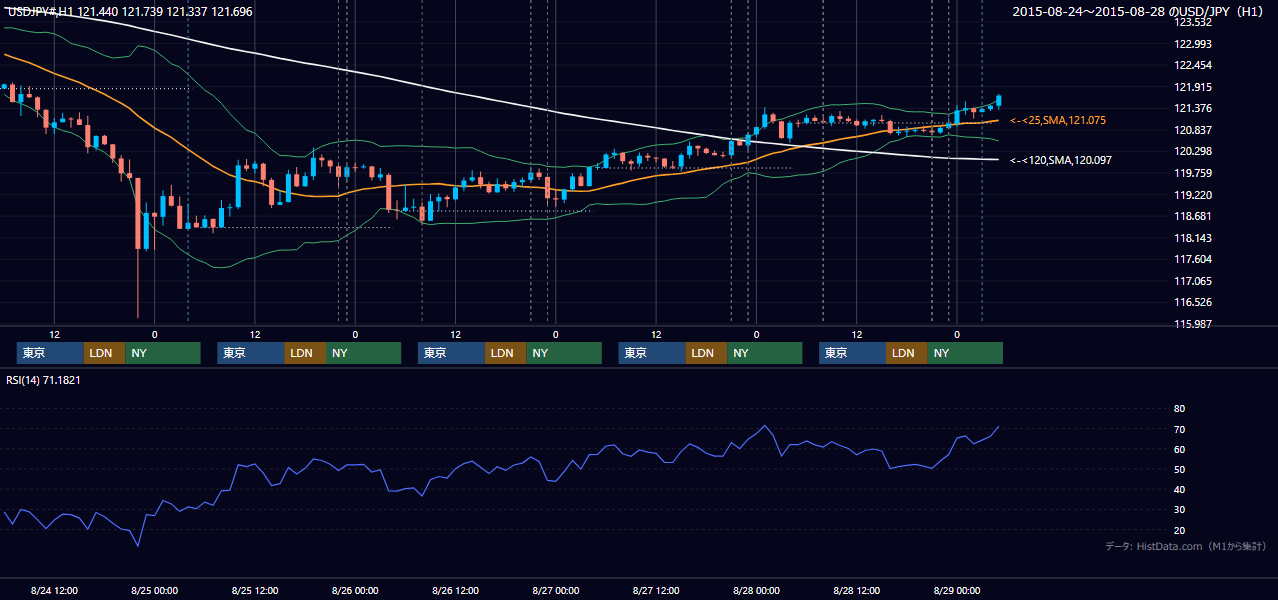Click the 8/26 12:00 date label

(455, 590)
